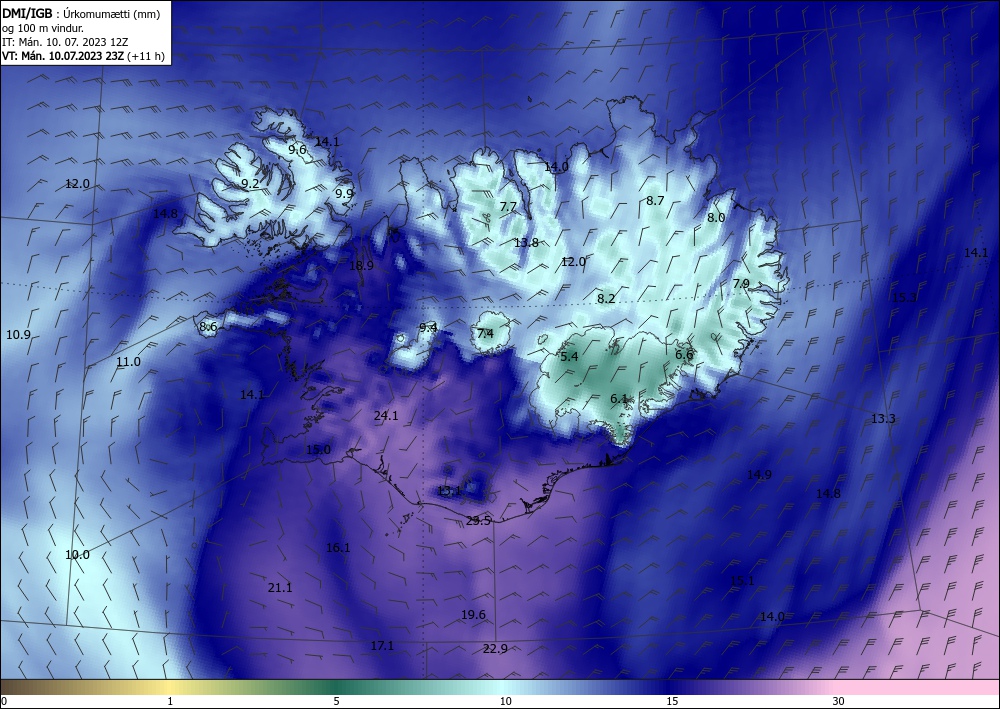Click the 21.1 value over the ocean

[280, 587]
